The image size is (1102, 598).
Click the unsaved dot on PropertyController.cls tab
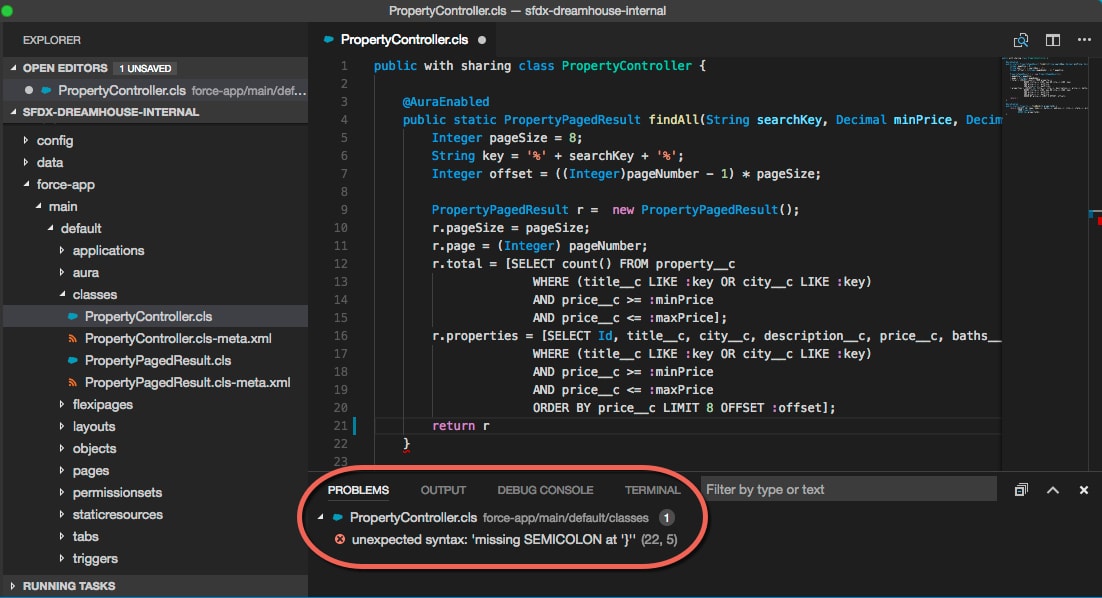pyautogui.click(x=481, y=40)
